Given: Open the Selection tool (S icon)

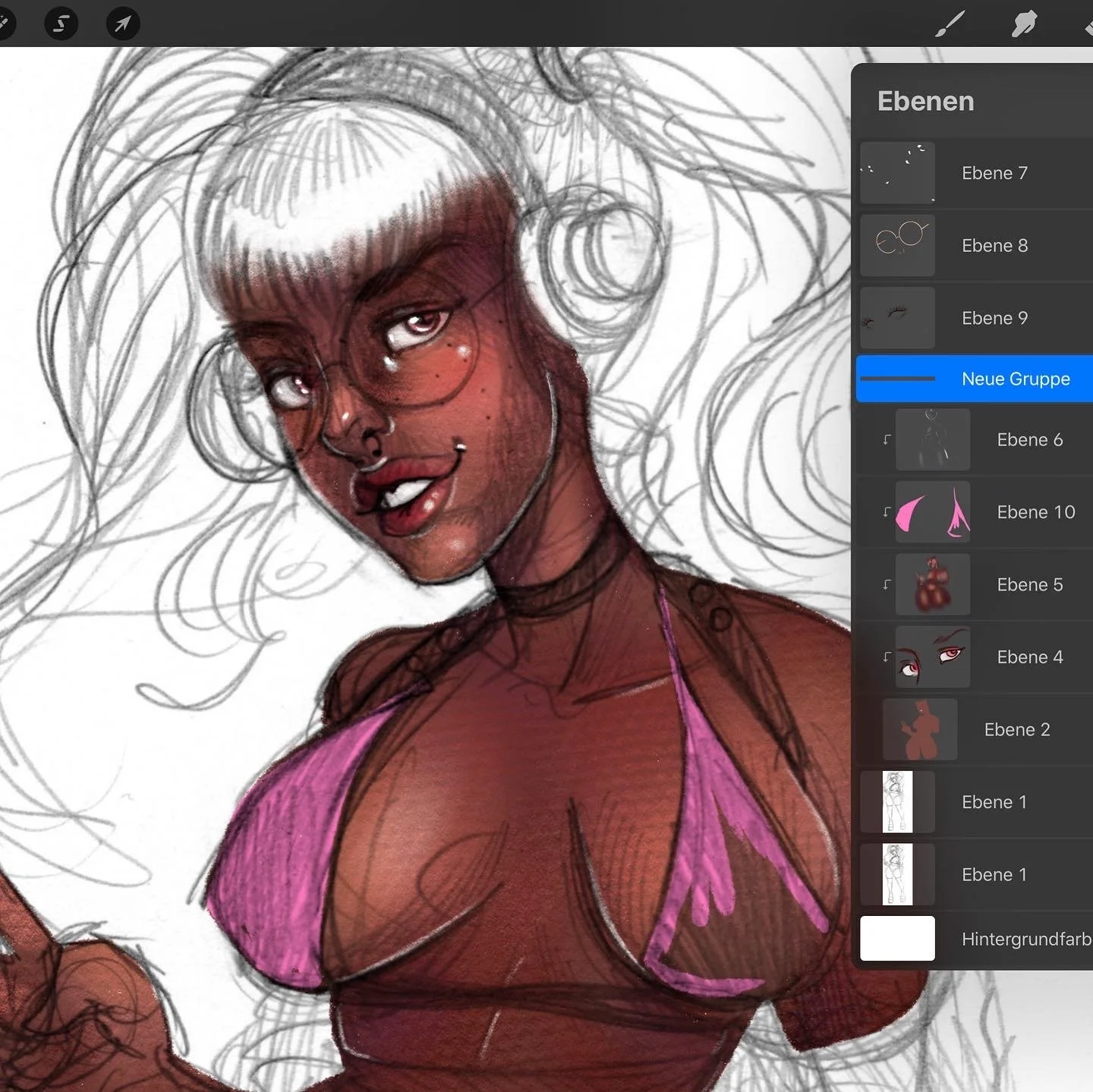Looking at the screenshot, I should pyautogui.click(x=61, y=24).
